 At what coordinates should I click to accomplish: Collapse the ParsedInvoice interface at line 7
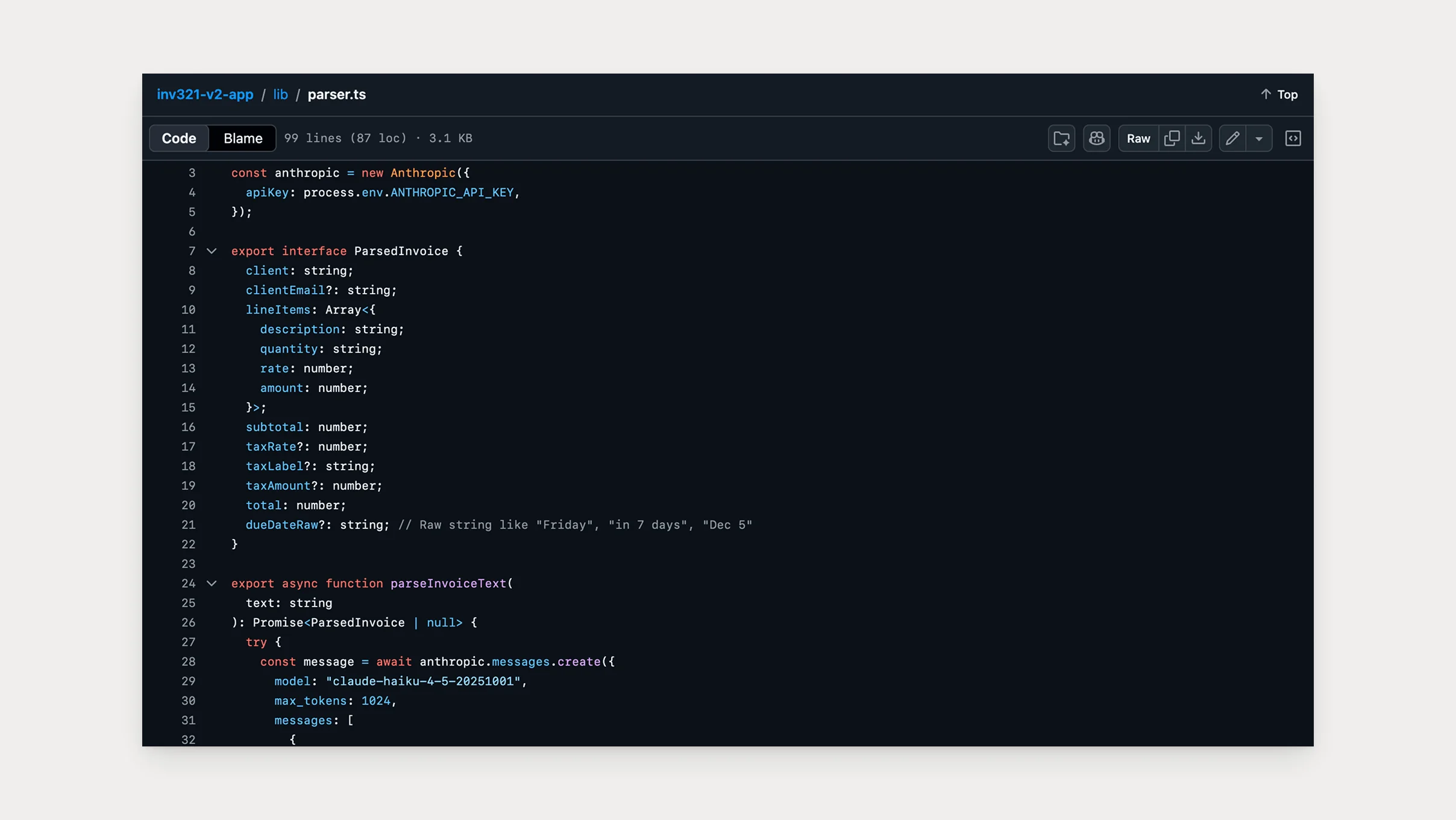(212, 251)
